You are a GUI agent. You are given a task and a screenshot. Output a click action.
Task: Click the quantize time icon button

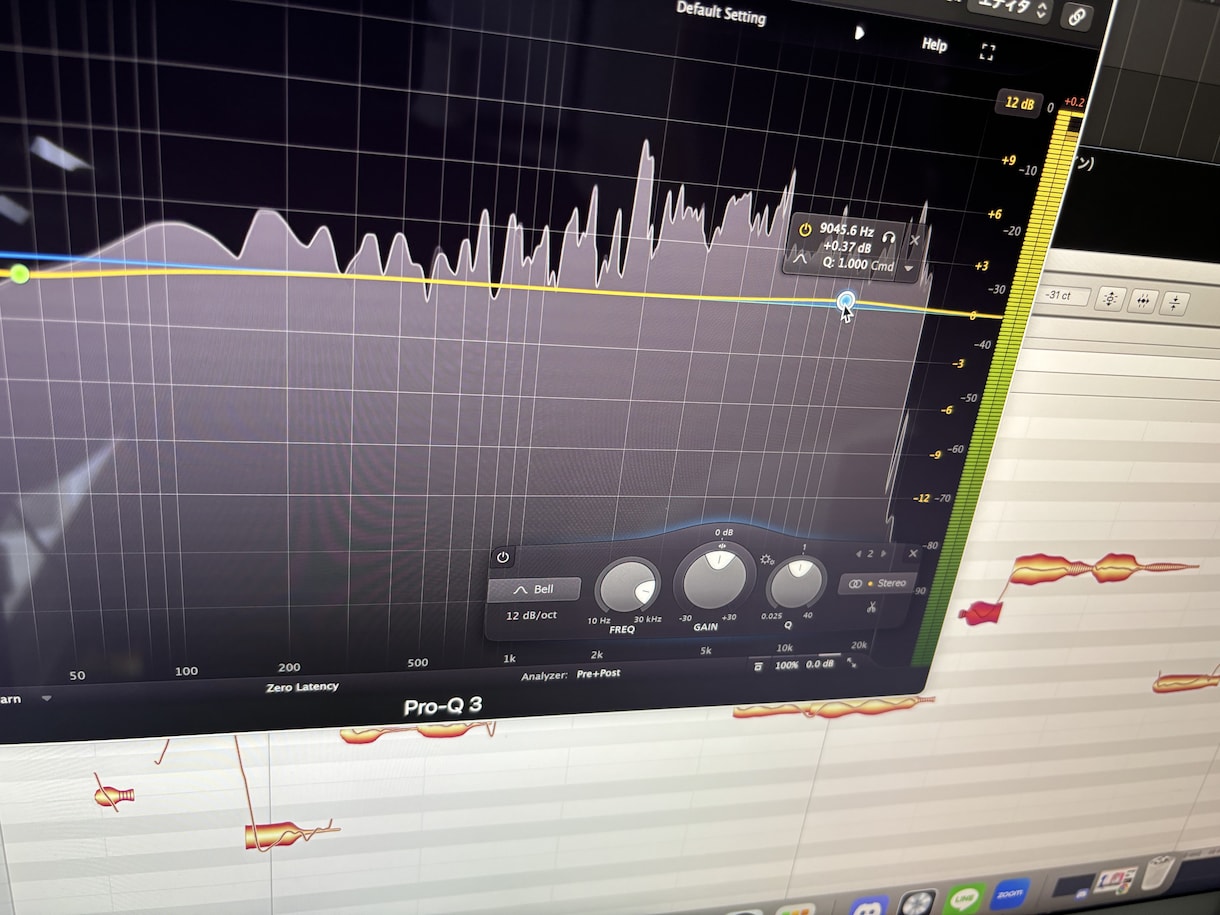point(1144,301)
